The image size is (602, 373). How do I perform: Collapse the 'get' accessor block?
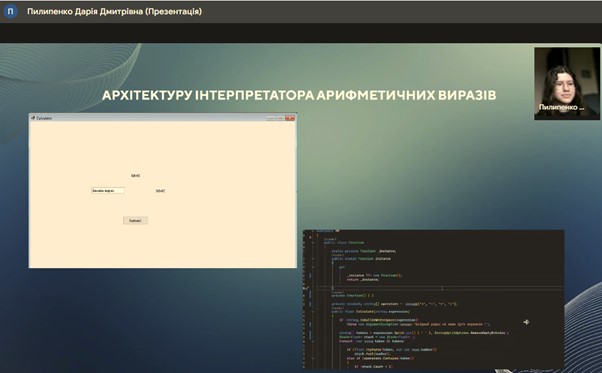pyautogui.click(x=313, y=267)
